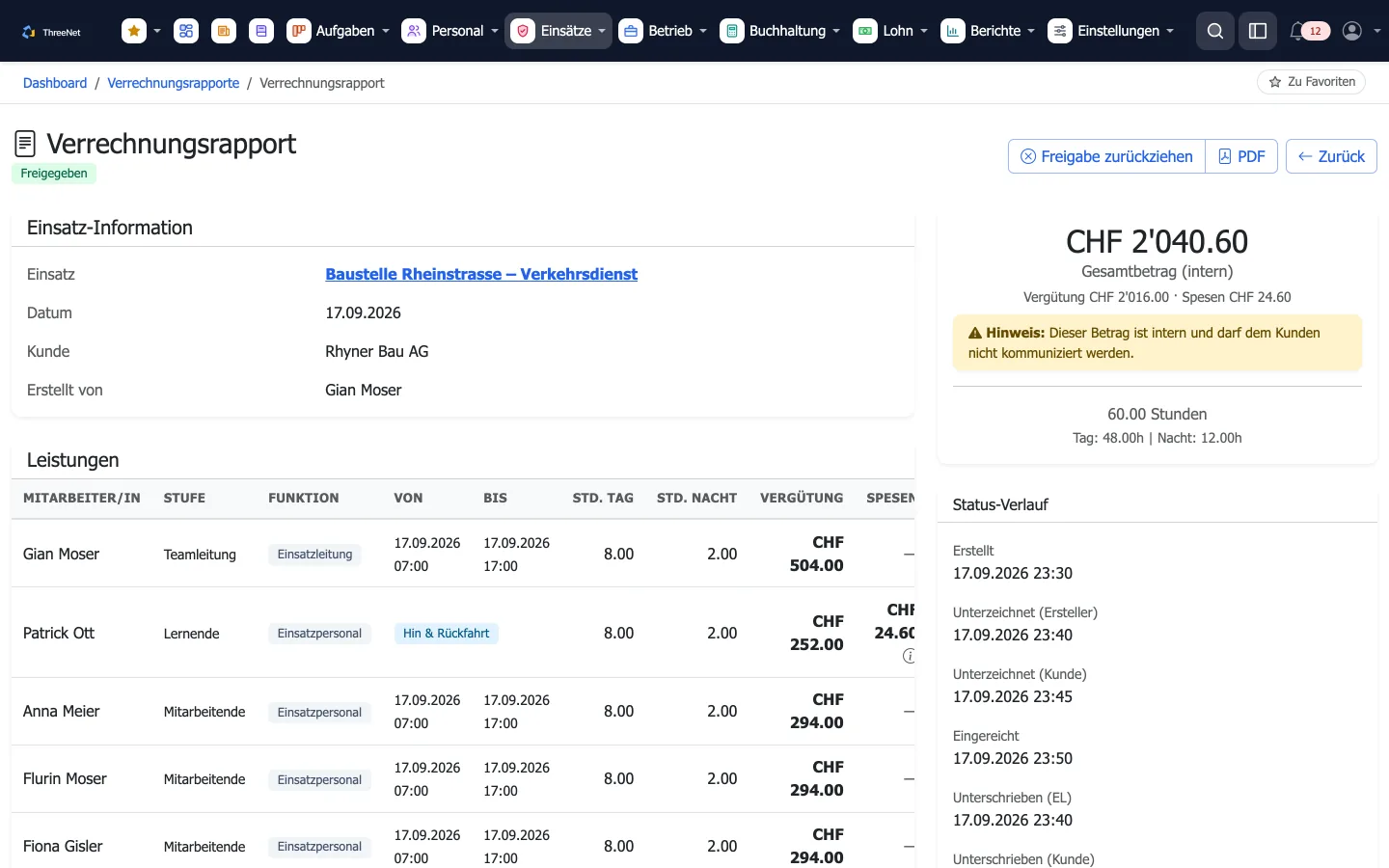Expand the Lohn dropdown
This screenshot has height=868, width=1389.
coord(924,31)
